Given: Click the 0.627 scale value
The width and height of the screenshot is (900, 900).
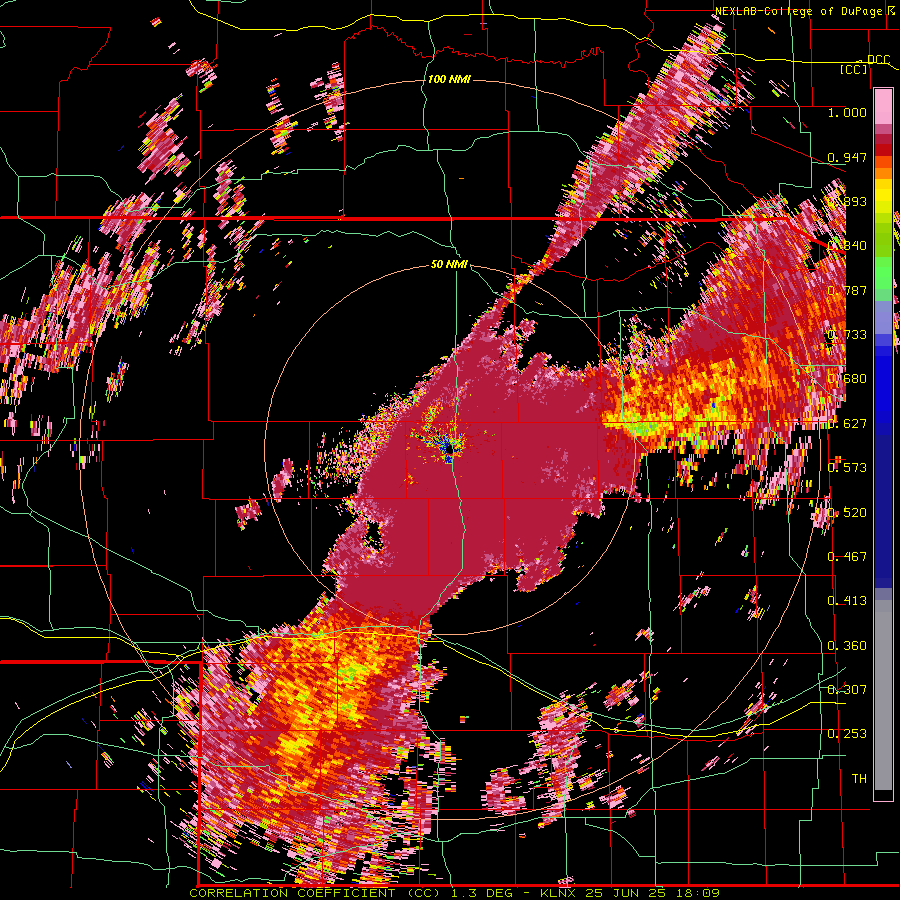Looking at the screenshot, I should pos(847,423).
